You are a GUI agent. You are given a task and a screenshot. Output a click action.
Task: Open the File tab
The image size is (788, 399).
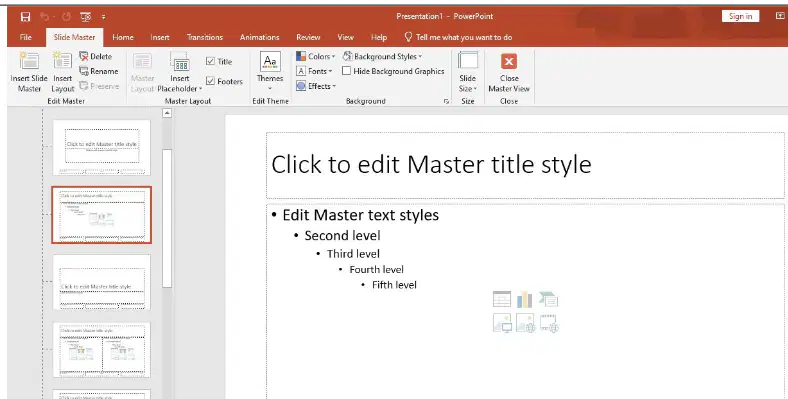click(x=26, y=37)
